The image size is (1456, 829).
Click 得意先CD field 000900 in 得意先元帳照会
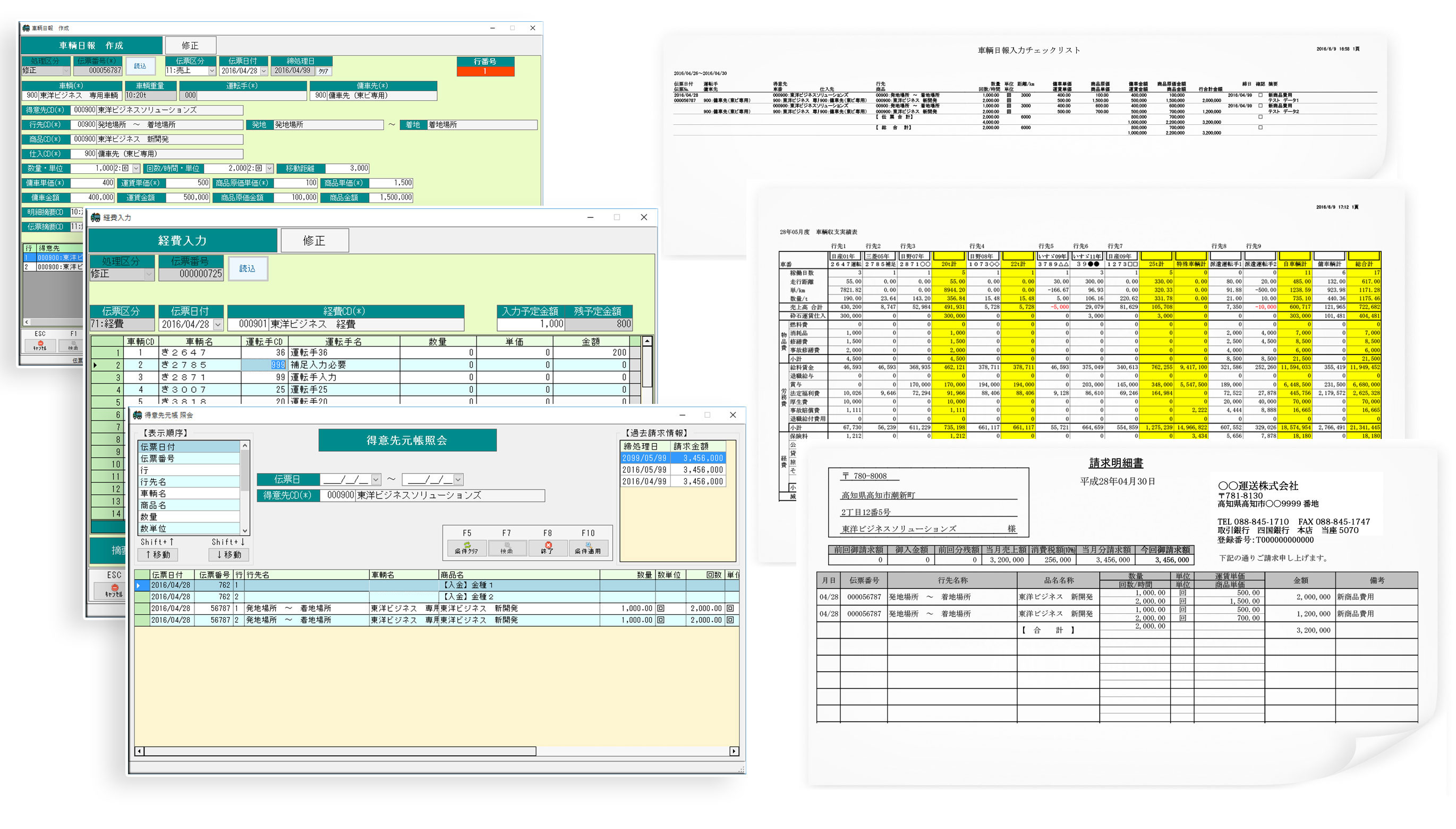[x=338, y=496]
